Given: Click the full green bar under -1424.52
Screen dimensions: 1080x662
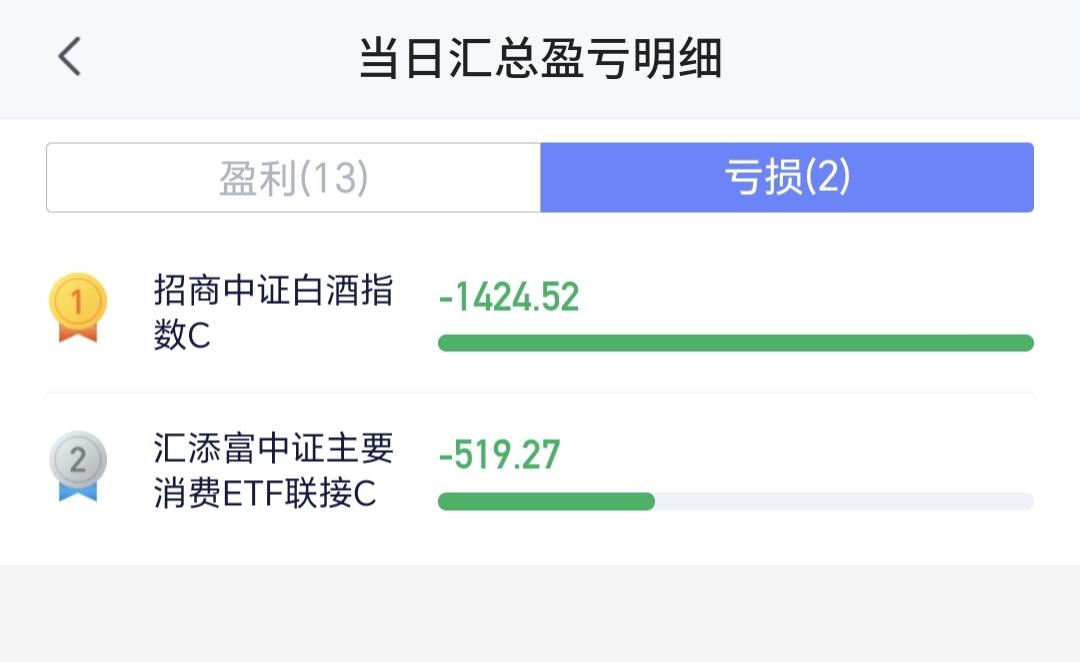Looking at the screenshot, I should tap(736, 343).
